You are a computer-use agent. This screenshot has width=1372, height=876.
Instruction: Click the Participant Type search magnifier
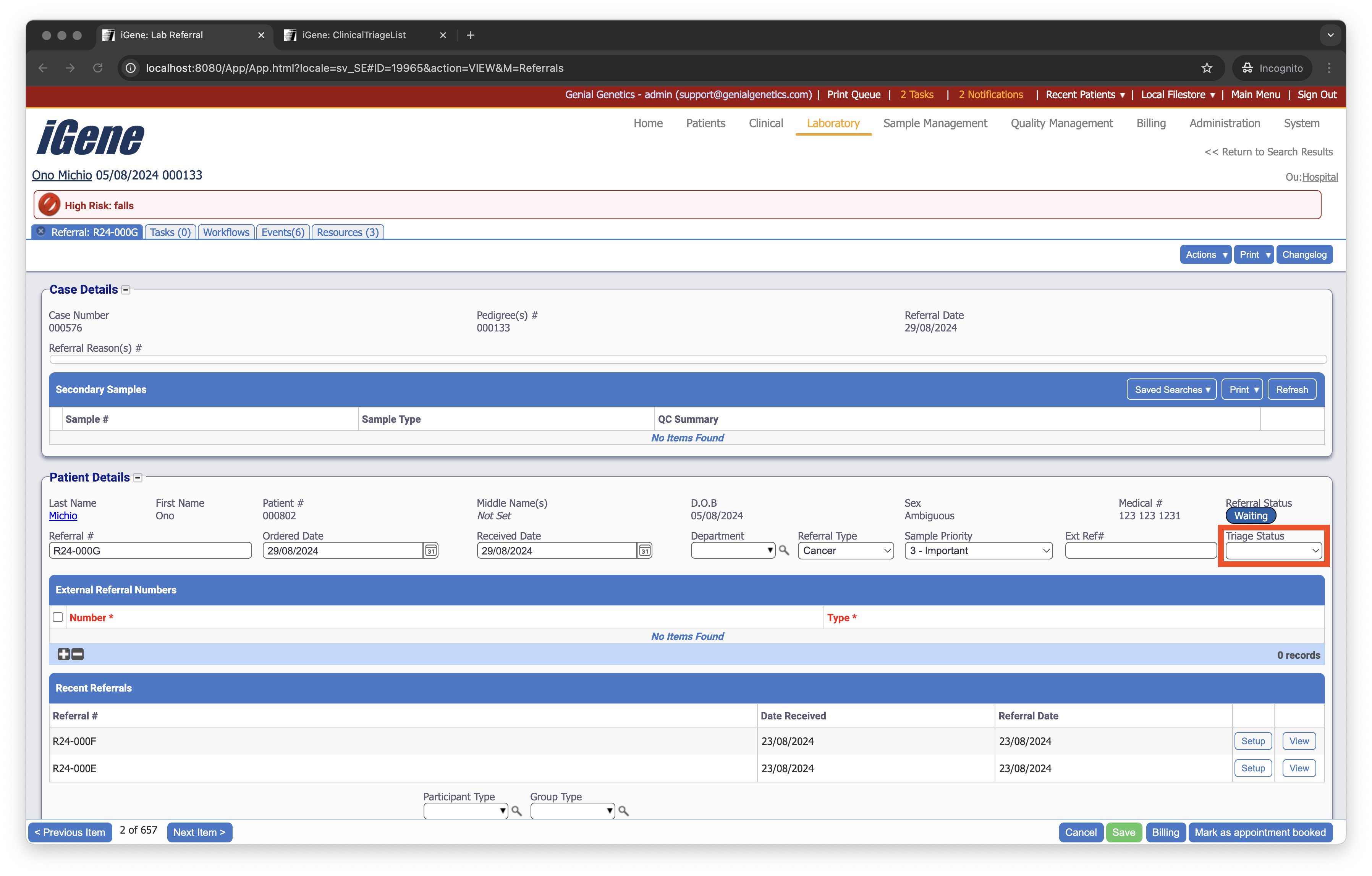point(517,810)
